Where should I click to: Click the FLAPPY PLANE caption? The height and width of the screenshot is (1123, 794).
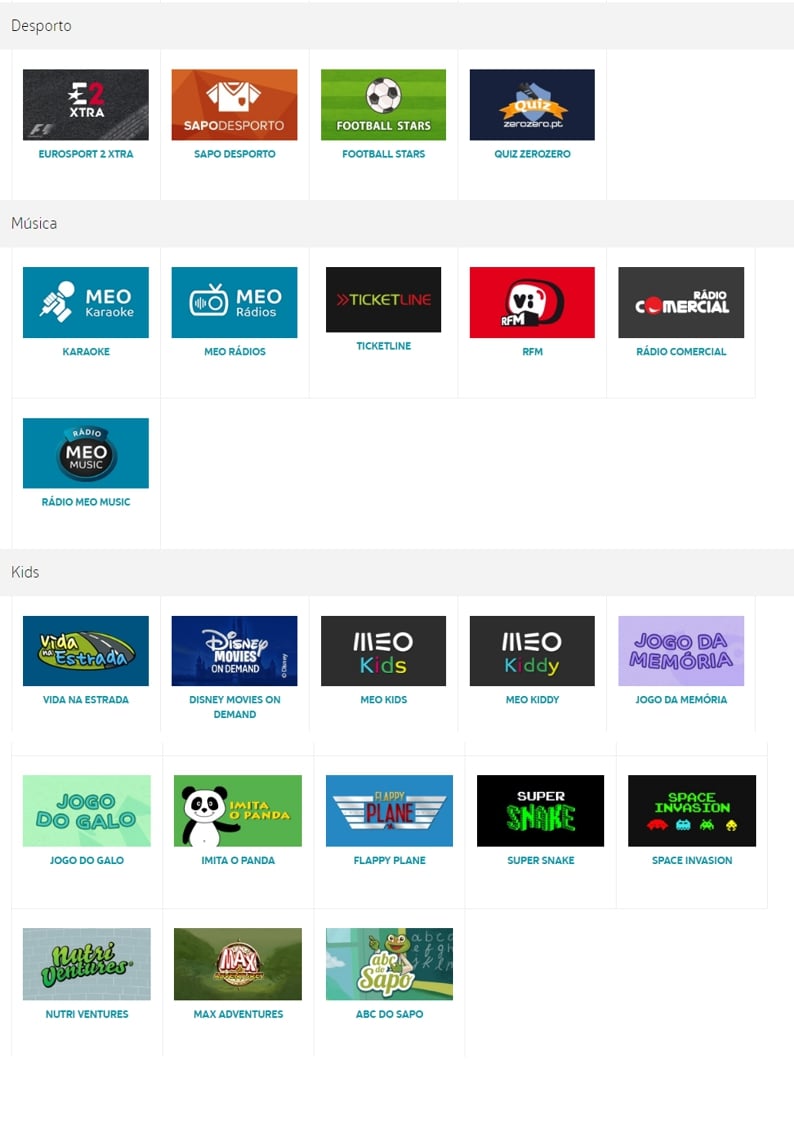(x=389, y=860)
